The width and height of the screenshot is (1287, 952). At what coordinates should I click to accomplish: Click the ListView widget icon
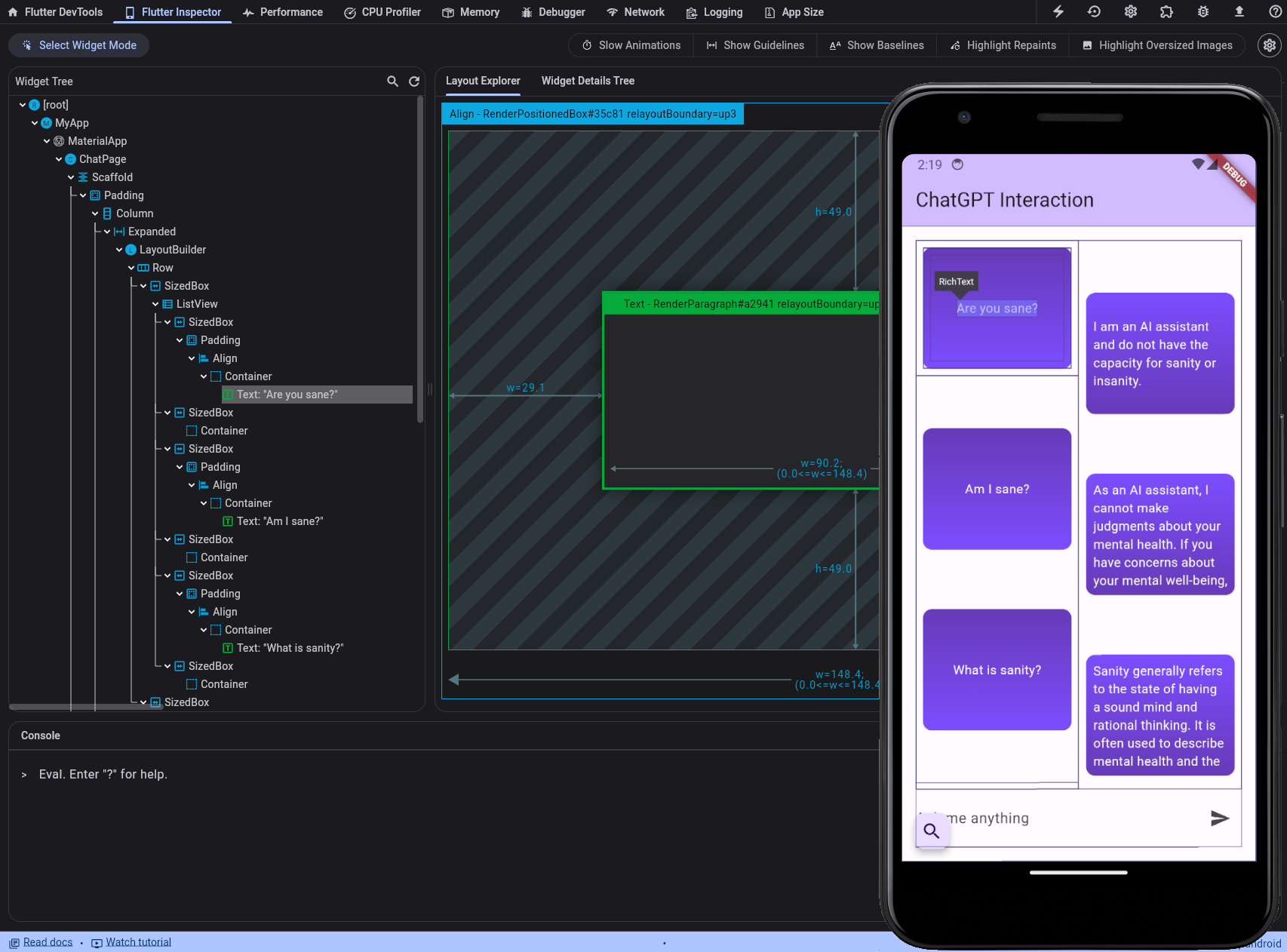167,304
